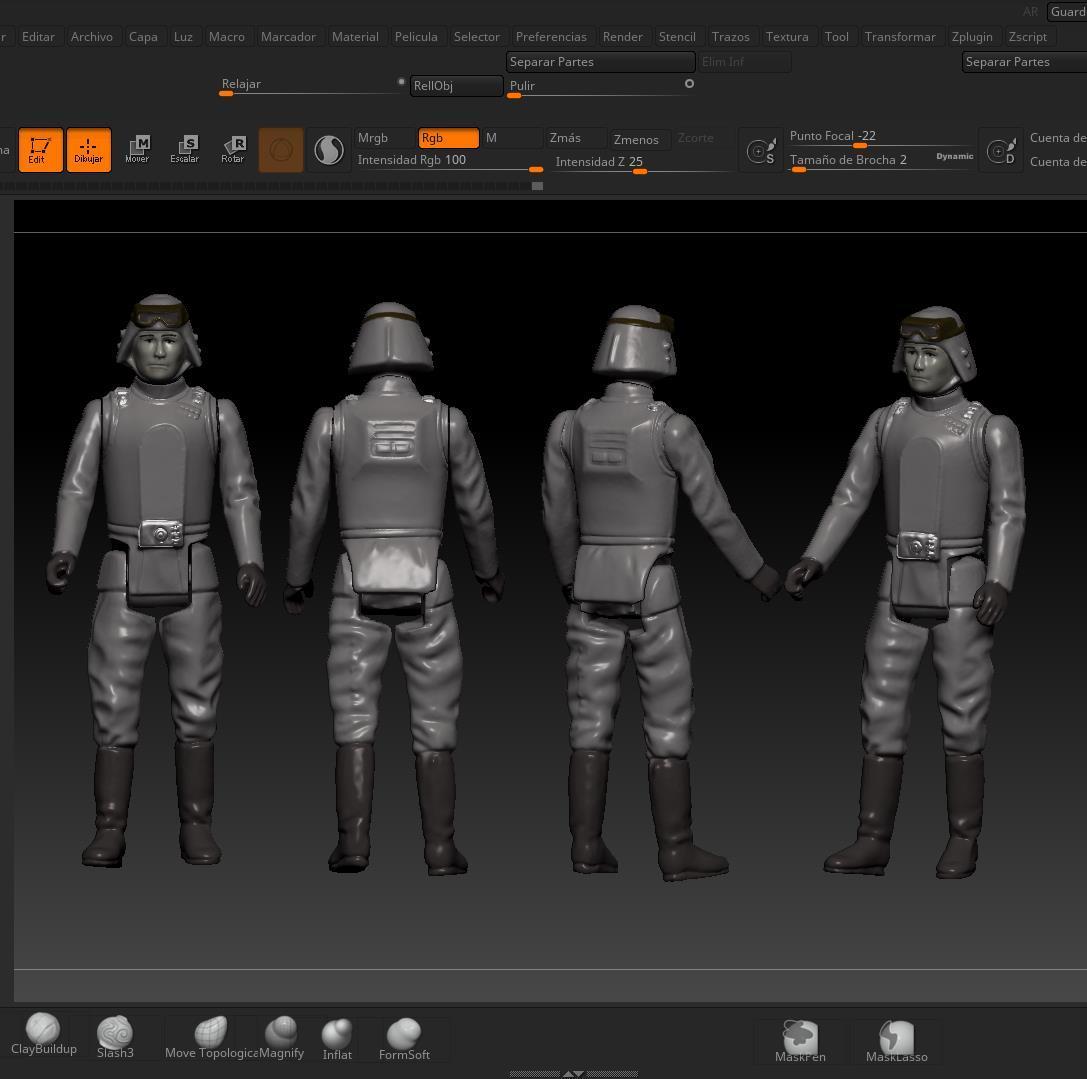Open the Preferencias menu
The width and height of the screenshot is (1087, 1079).
click(551, 37)
